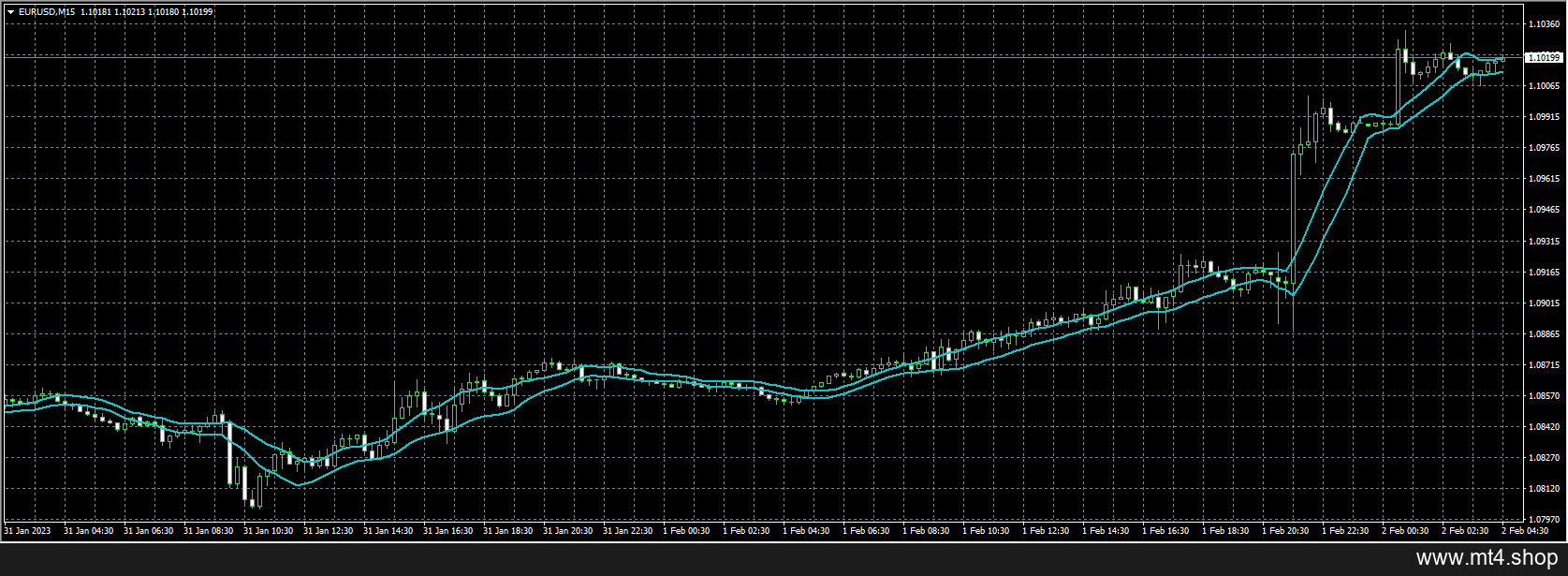Click time label 1 Feb 08:30
Viewport: 1568px width, 576px height.
pyautogui.click(x=926, y=531)
